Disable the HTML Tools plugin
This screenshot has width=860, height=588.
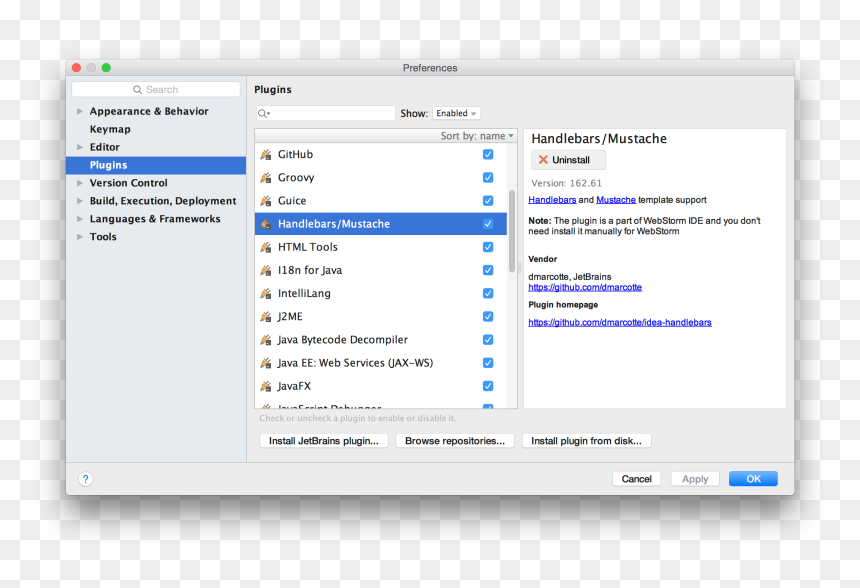tap(488, 247)
